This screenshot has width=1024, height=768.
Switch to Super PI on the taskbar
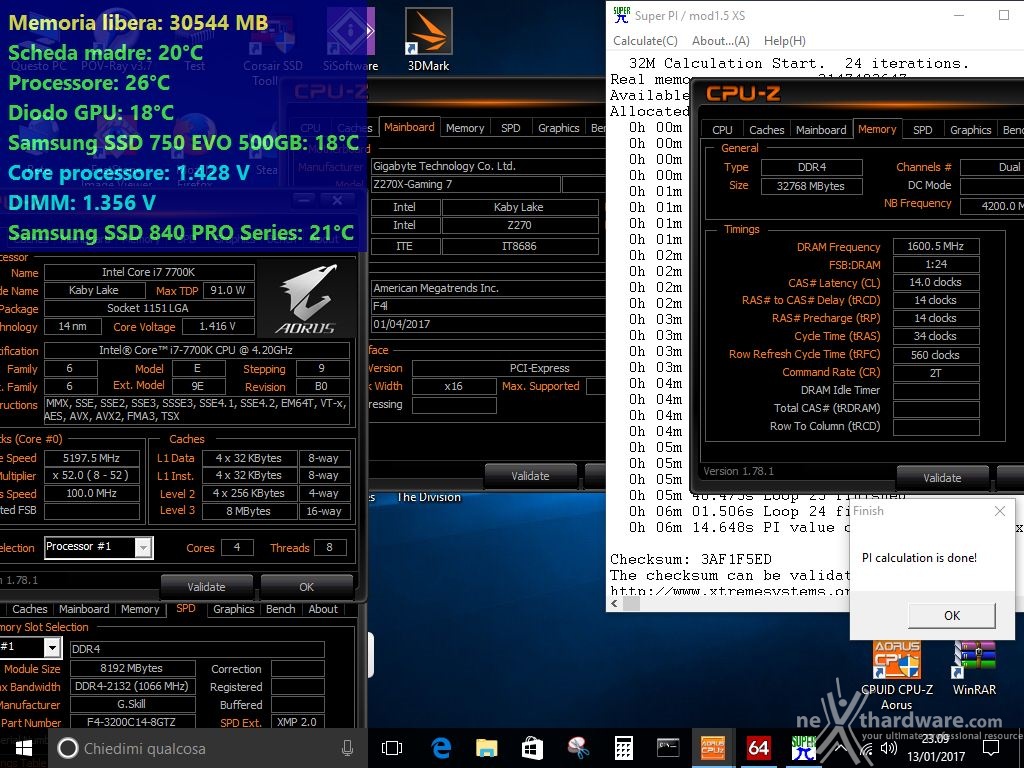coord(803,748)
